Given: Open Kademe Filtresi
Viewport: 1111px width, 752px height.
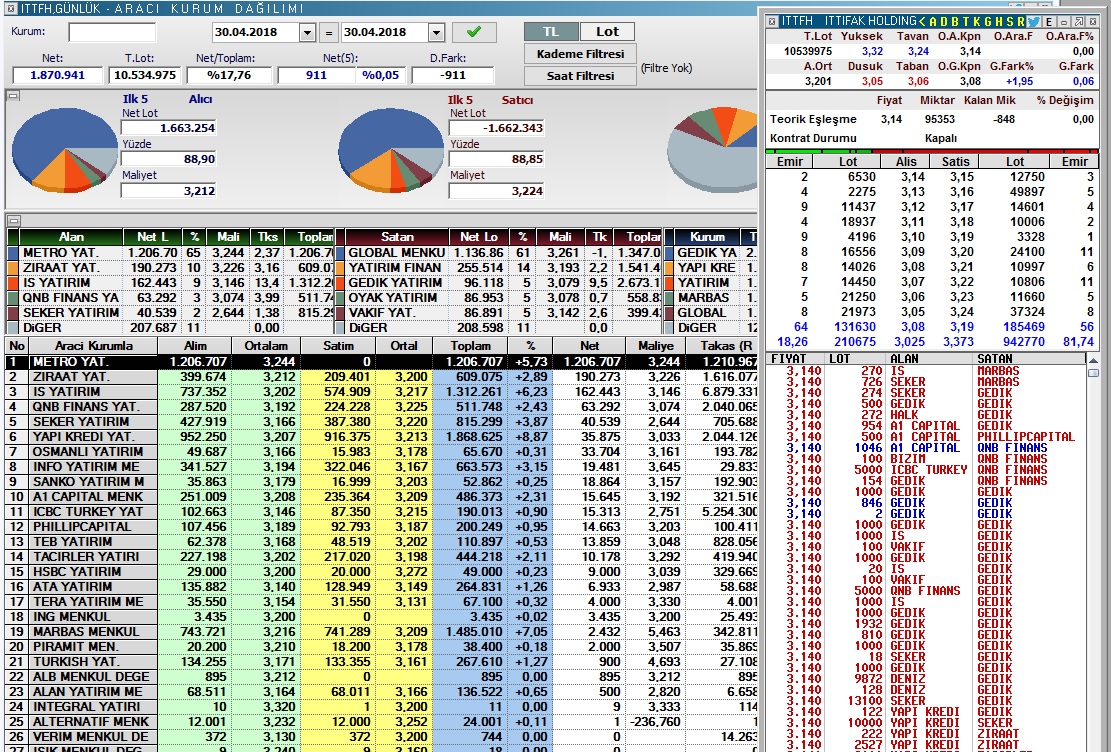Looking at the screenshot, I should point(580,54).
